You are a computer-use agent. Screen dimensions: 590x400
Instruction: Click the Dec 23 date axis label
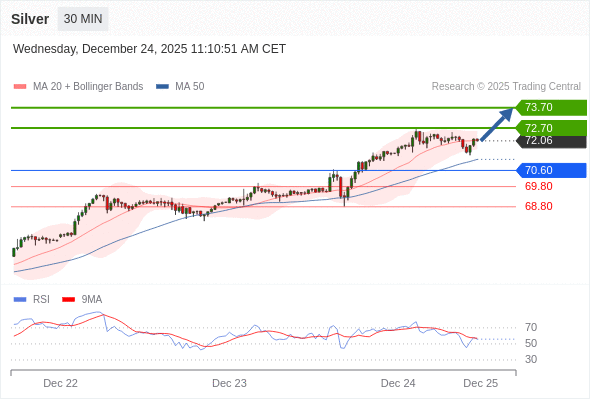point(230,383)
